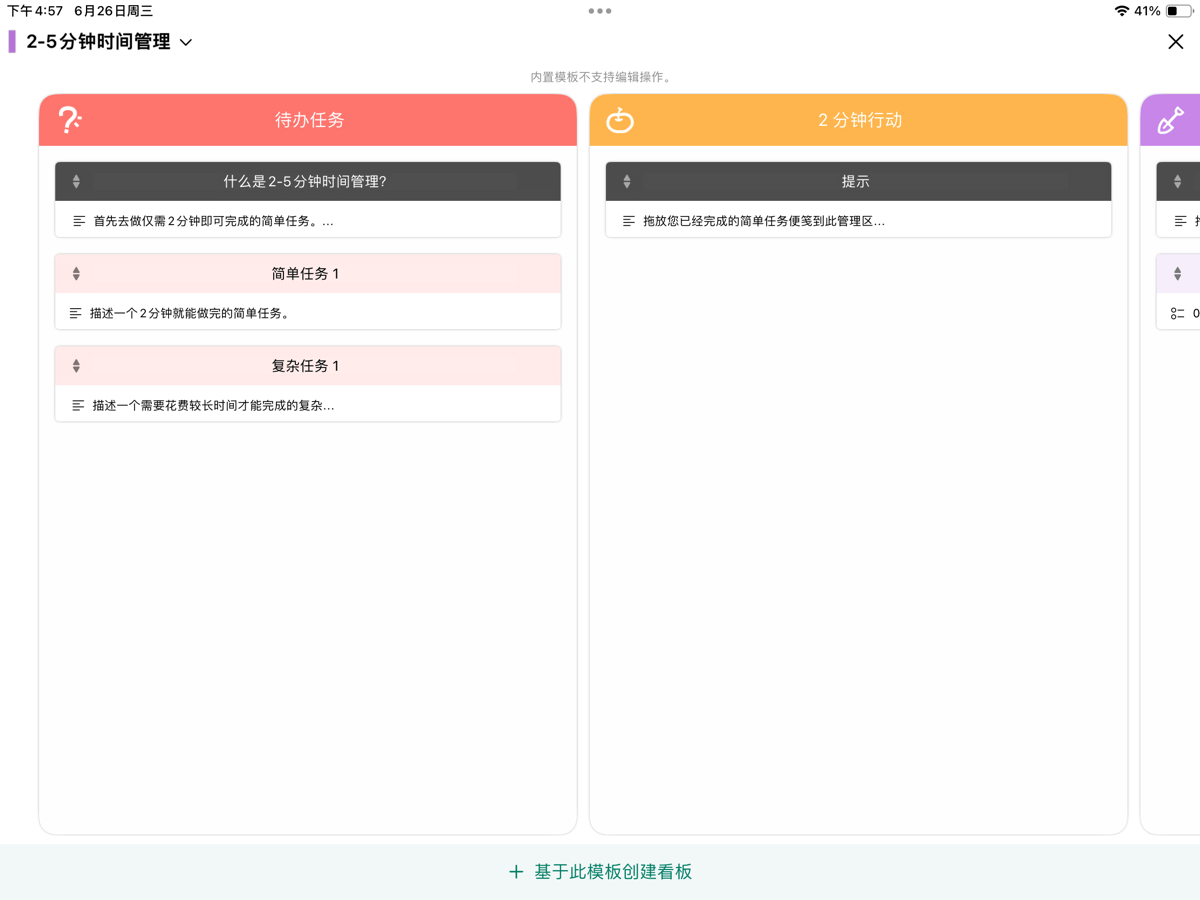Tap the sort handle on 什么是2-5分钟时间管理? card
The height and width of the screenshot is (900, 1200).
76,182
